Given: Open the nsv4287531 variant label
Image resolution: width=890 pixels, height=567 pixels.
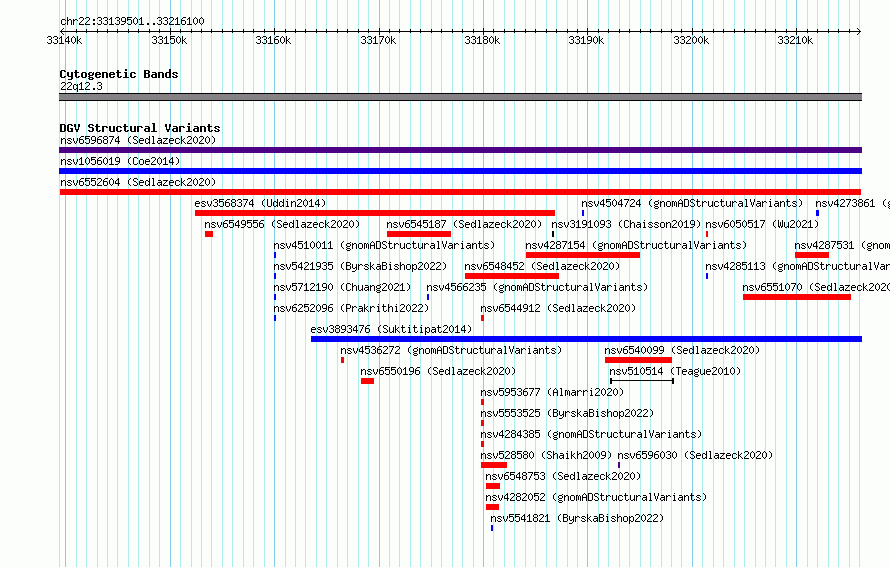Looking at the screenshot, I should click(x=842, y=245).
